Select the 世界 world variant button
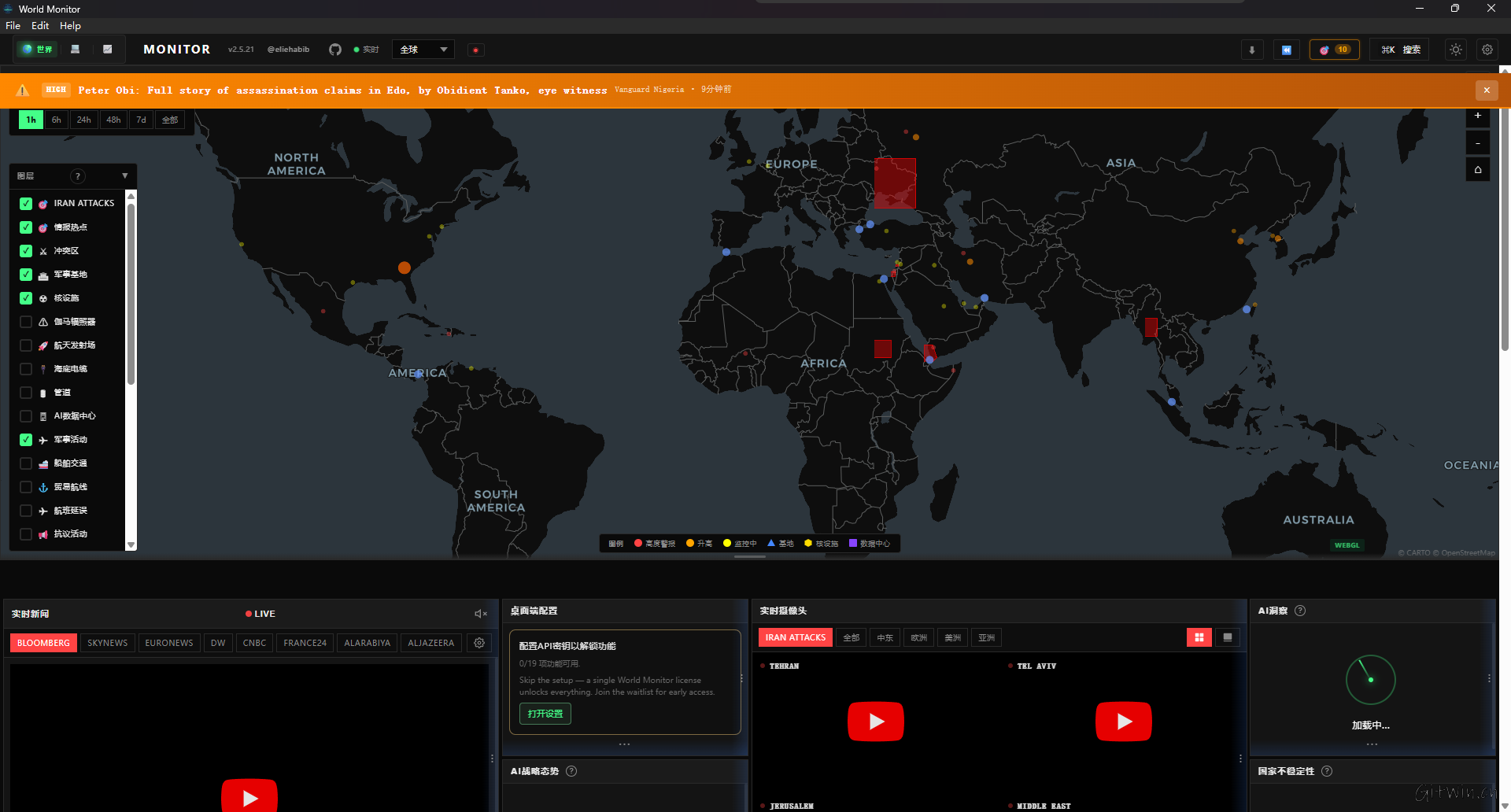Screen dimensions: 1511x812 pyautogui.click(x=37, y=50)
